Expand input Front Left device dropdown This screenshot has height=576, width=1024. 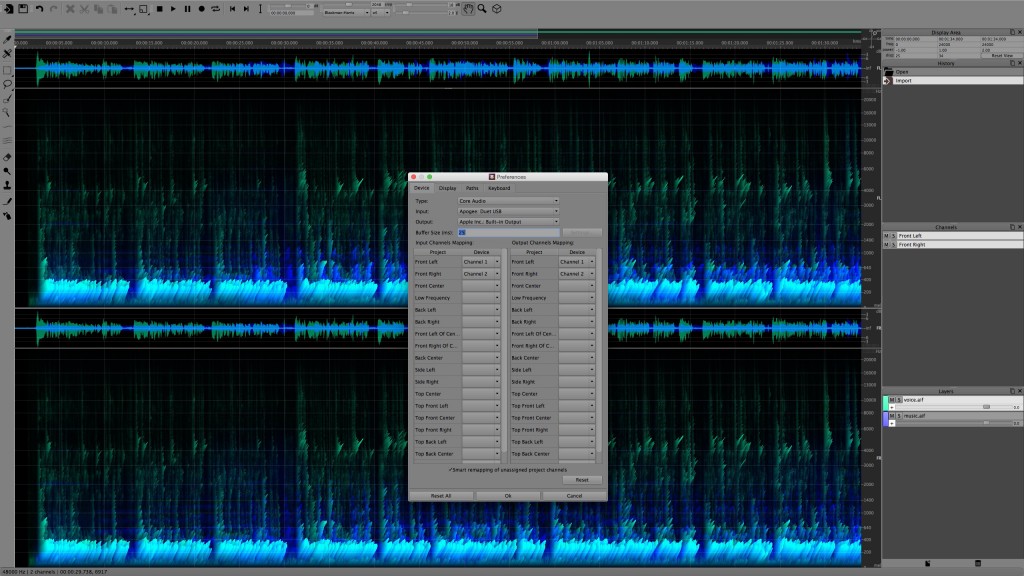481,262
